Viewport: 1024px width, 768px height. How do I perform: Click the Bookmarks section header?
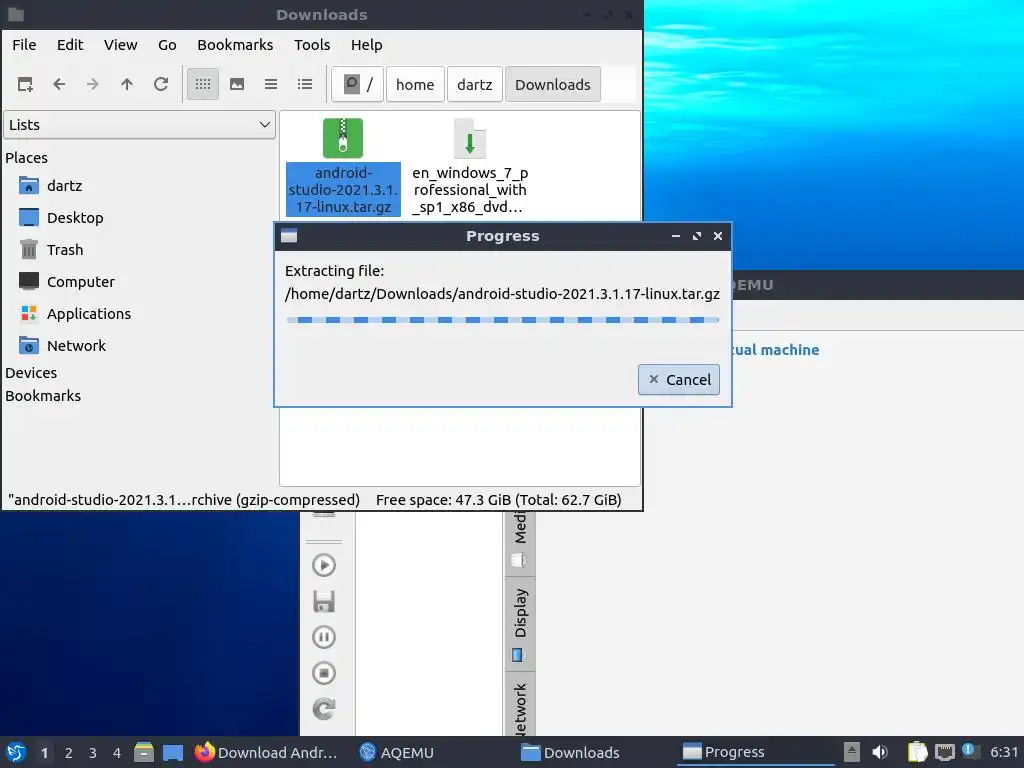click(43, 396)
